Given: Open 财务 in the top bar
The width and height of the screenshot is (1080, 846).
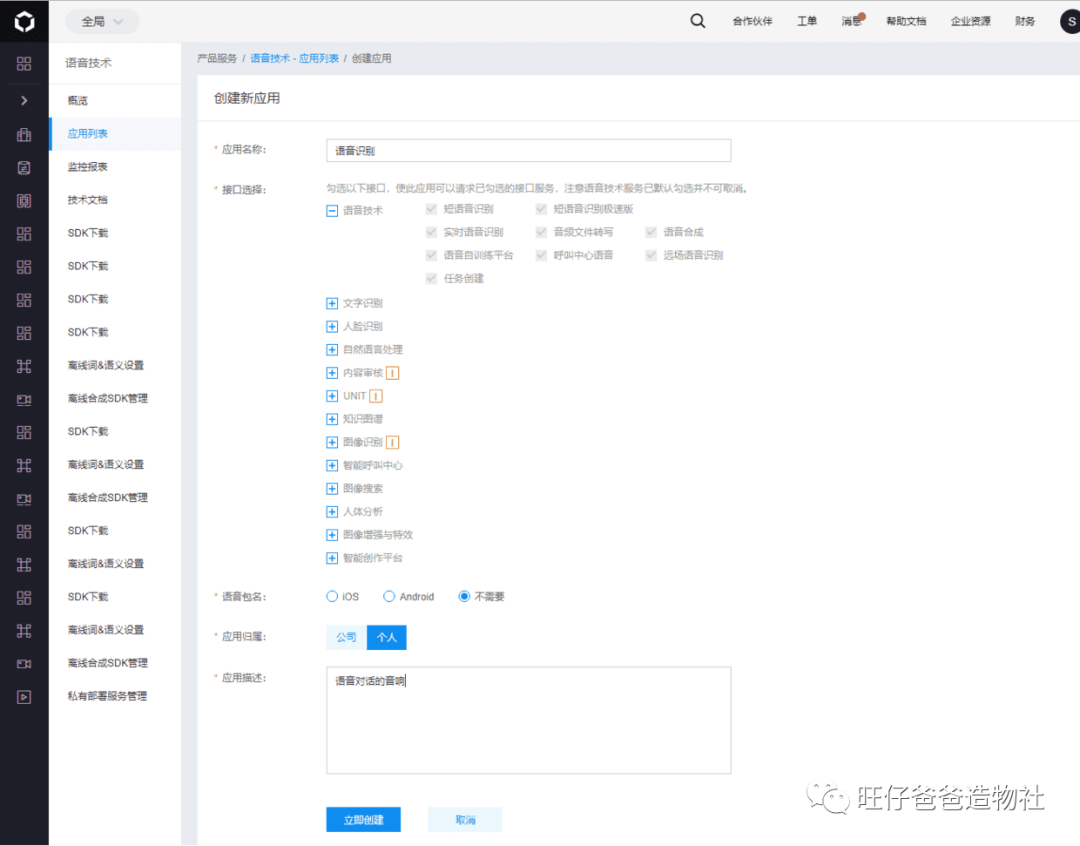Looking at the screenshot, I should pos(1025,21).
